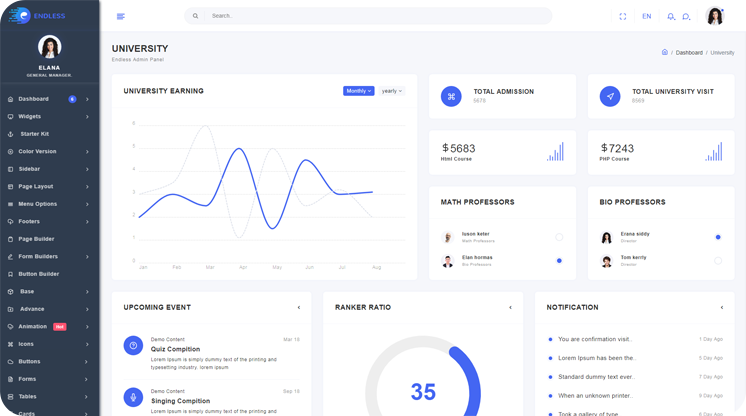Open the Monthly dropdown in University Earning
The height and width of the screenshot is (416, 746).
[358, 91]
